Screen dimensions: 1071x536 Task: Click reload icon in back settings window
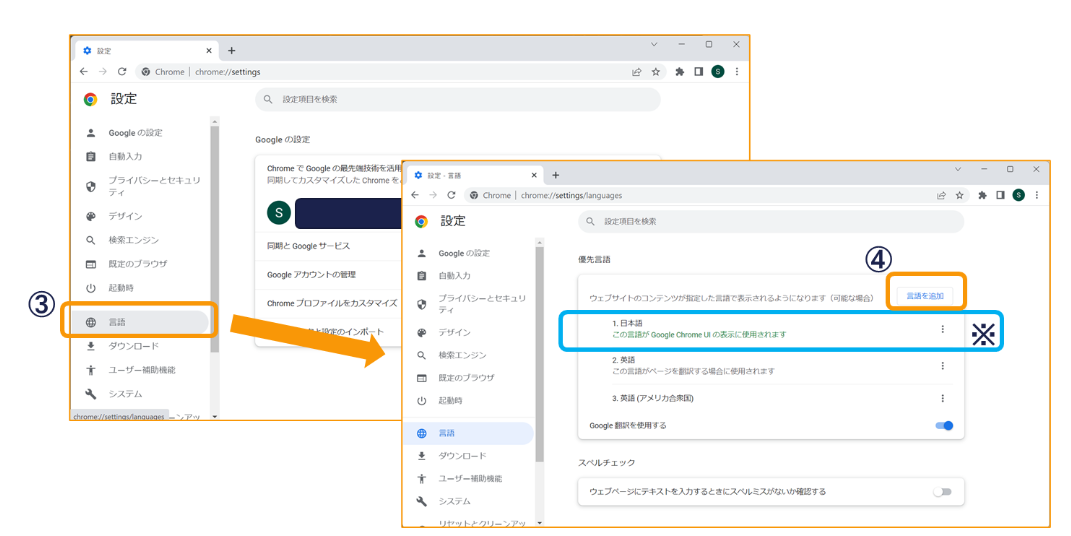[122, 72]
